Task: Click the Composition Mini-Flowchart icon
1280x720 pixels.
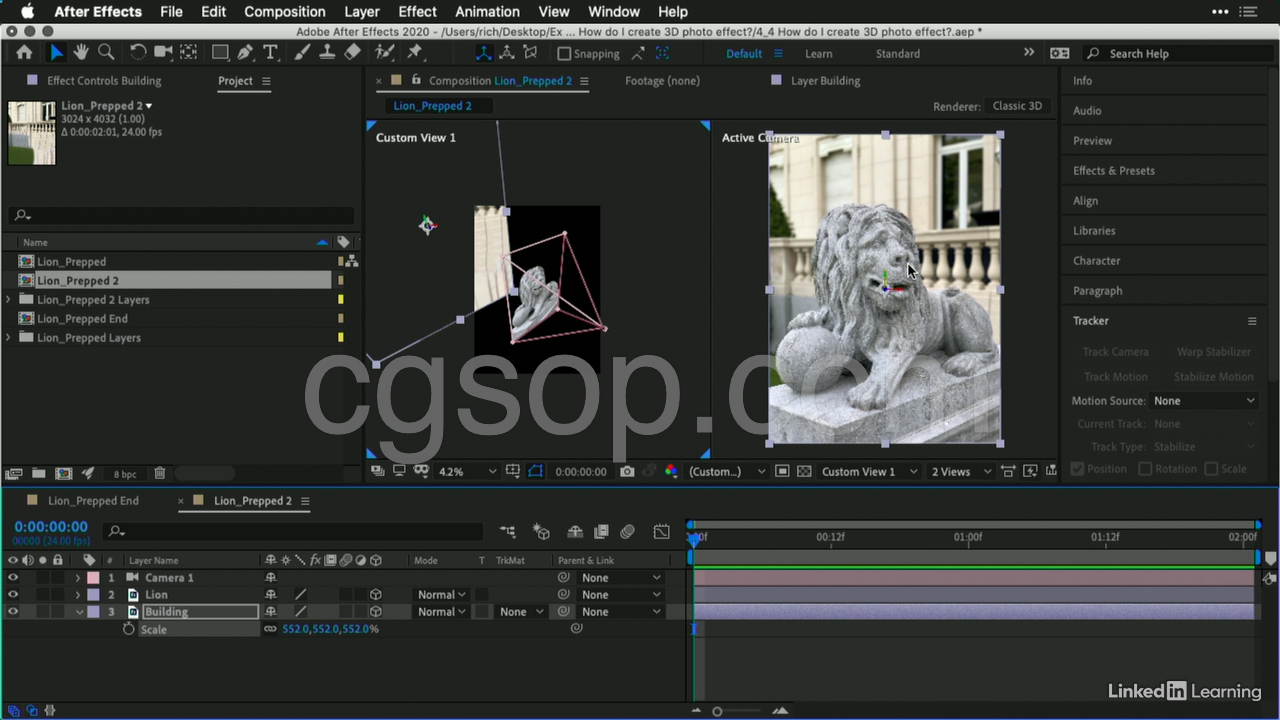Action: click(508, 532)
